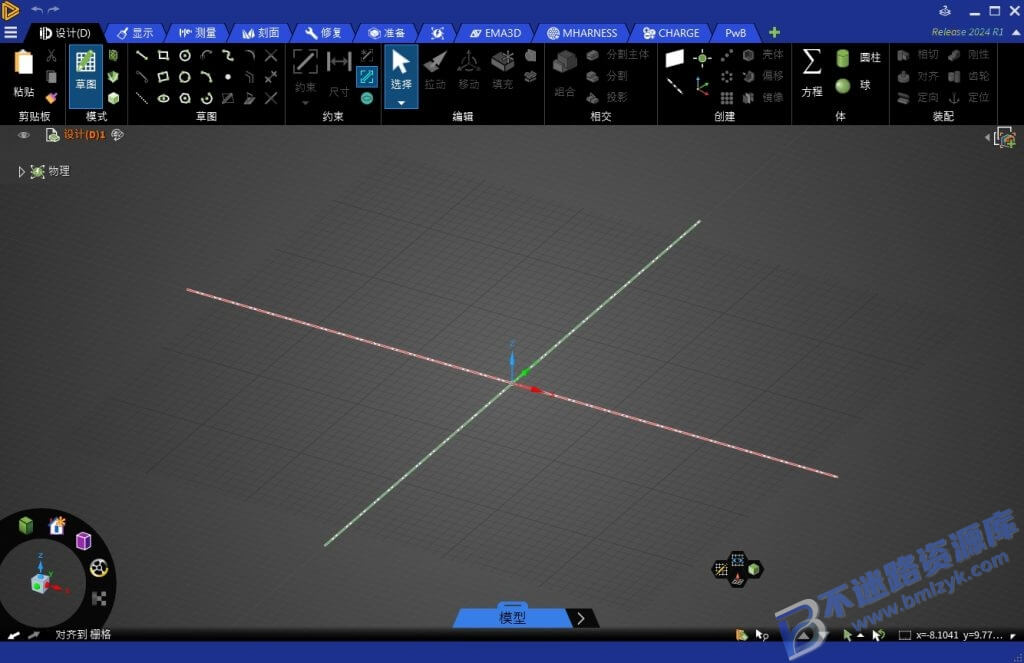Click the 拉动 Pull tool
Image resolution: width=1024 pixels, height=663 pixels.
[x=435, y=71]
